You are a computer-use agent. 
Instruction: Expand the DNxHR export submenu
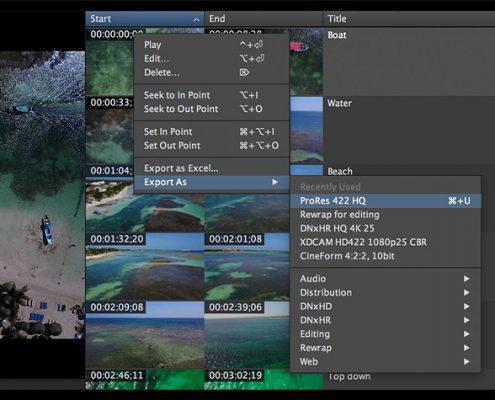(385, 320)
